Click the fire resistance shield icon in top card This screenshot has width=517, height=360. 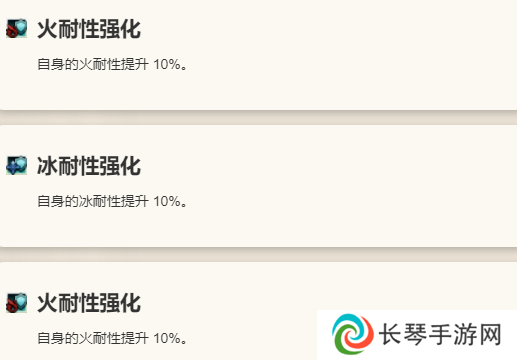[x=16, y=28]
